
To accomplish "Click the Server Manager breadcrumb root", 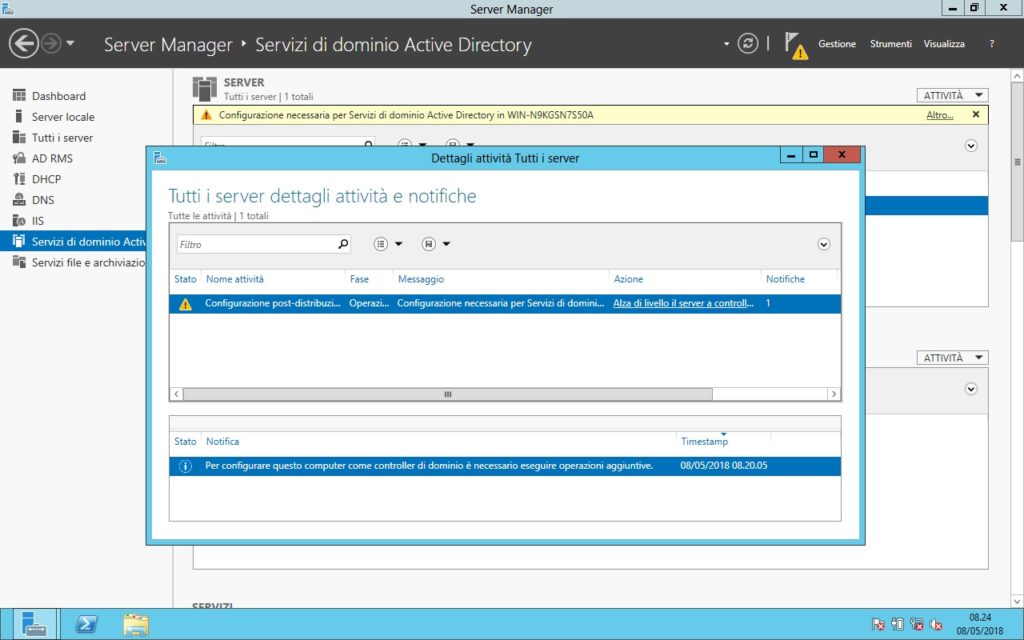I will tap(168, 44).
